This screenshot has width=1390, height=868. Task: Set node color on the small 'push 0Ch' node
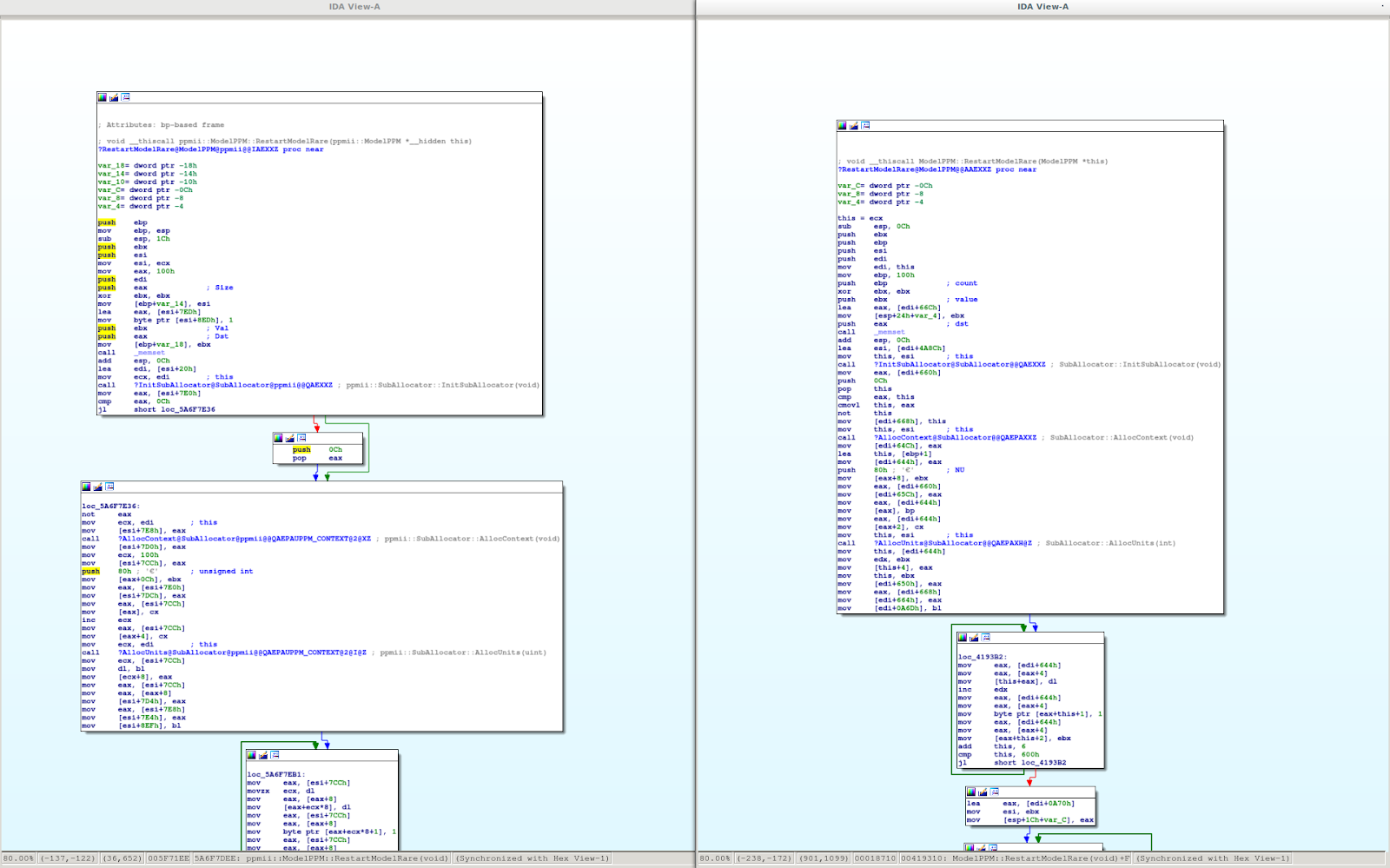coord(279,438)
